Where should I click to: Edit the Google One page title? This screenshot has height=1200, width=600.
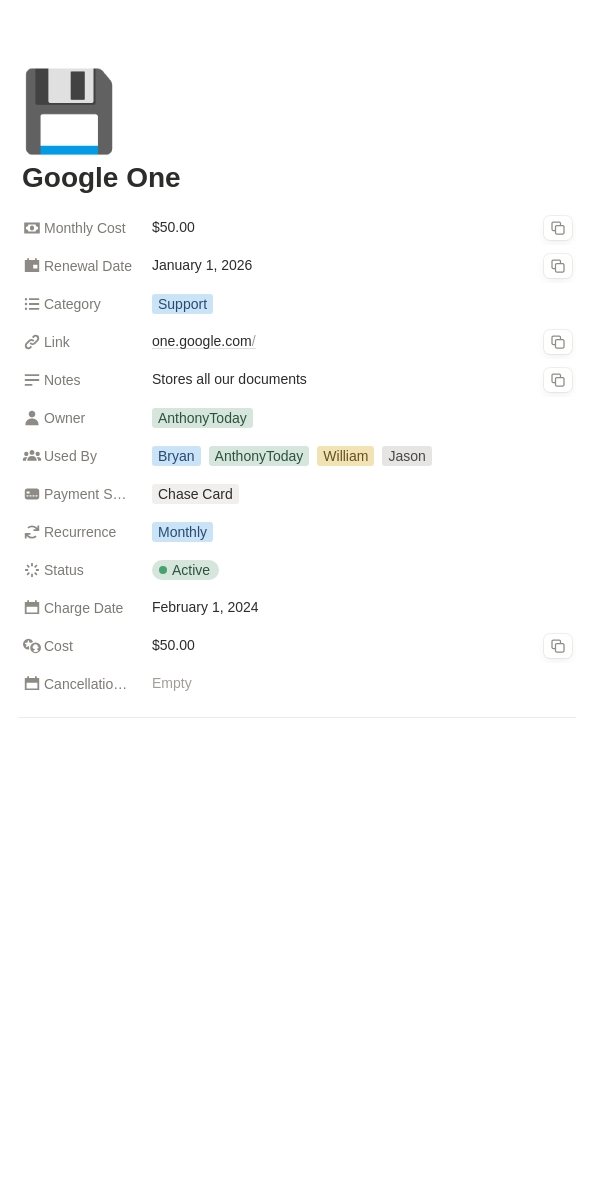point(101,177)
